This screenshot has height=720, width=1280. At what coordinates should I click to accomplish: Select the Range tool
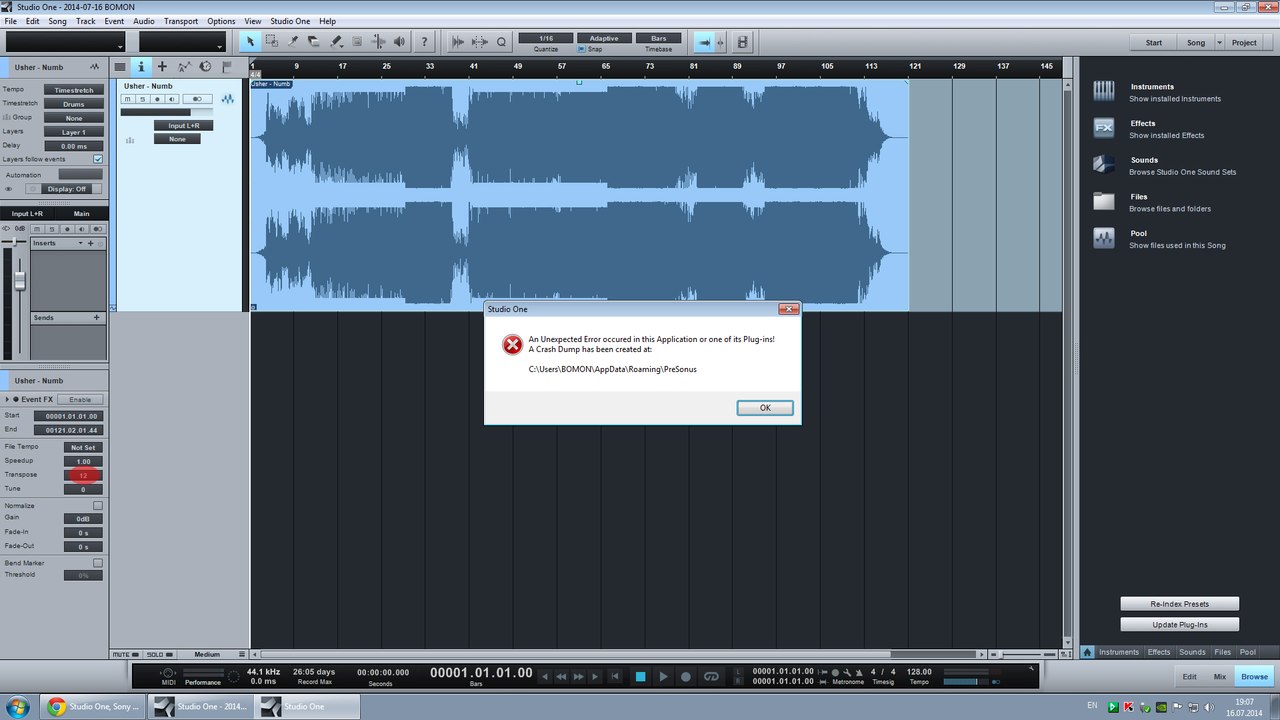272,42
